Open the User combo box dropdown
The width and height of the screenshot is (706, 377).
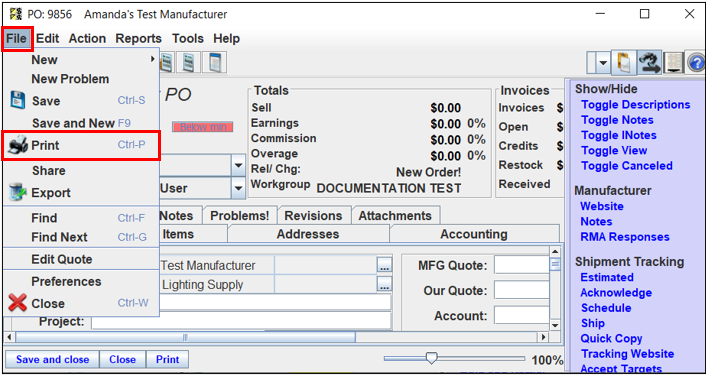click(238, 188)
